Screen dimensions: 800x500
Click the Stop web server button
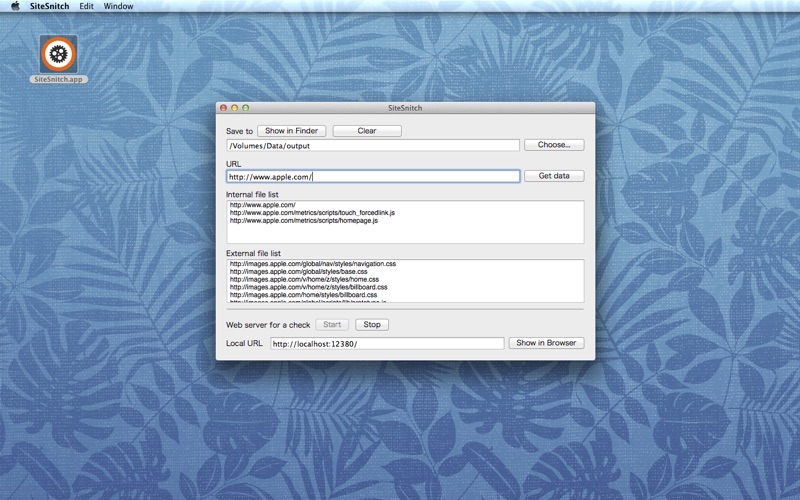pos(372,324)
